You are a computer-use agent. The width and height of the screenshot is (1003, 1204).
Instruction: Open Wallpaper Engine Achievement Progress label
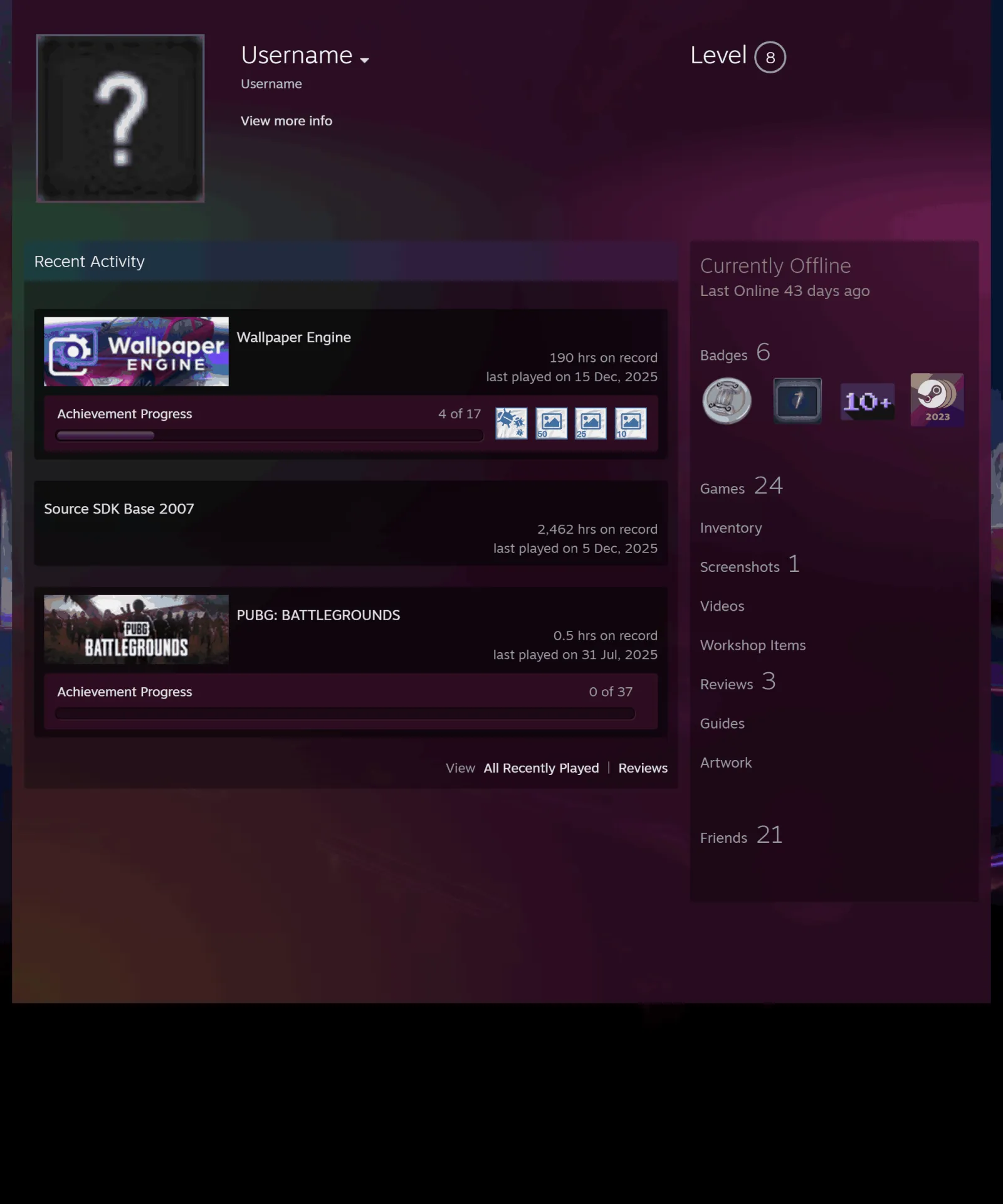click(x=125, y=414)
